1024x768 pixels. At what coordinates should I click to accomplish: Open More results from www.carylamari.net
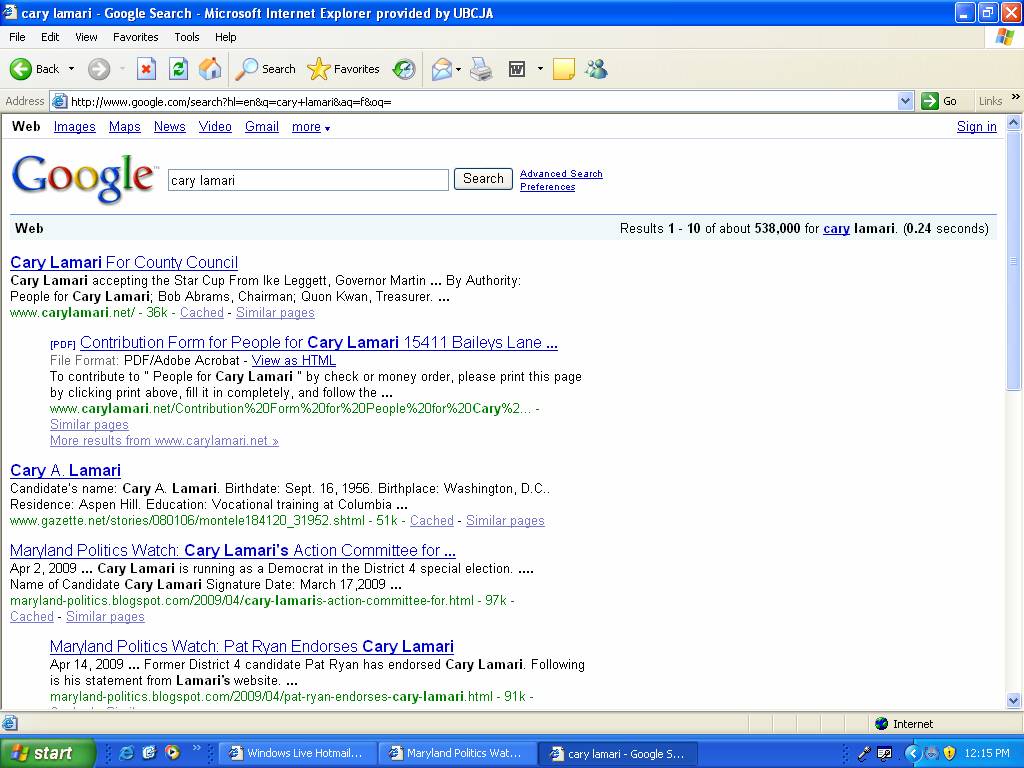click(x=165, y=441)
